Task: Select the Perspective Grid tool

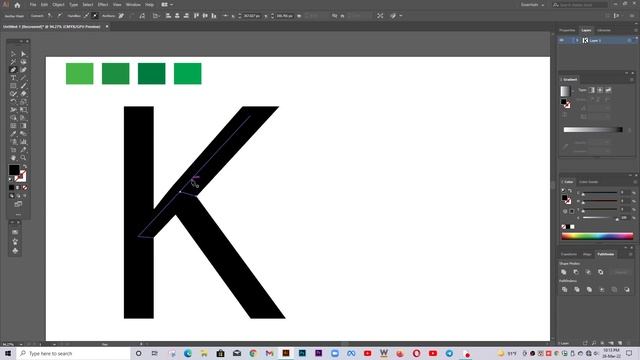Action: click(23, 118)
